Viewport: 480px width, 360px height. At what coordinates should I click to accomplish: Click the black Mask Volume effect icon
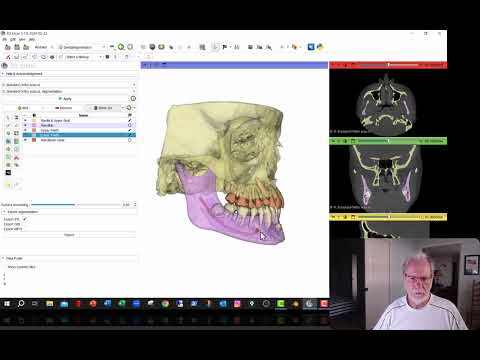tap(8, 173)
